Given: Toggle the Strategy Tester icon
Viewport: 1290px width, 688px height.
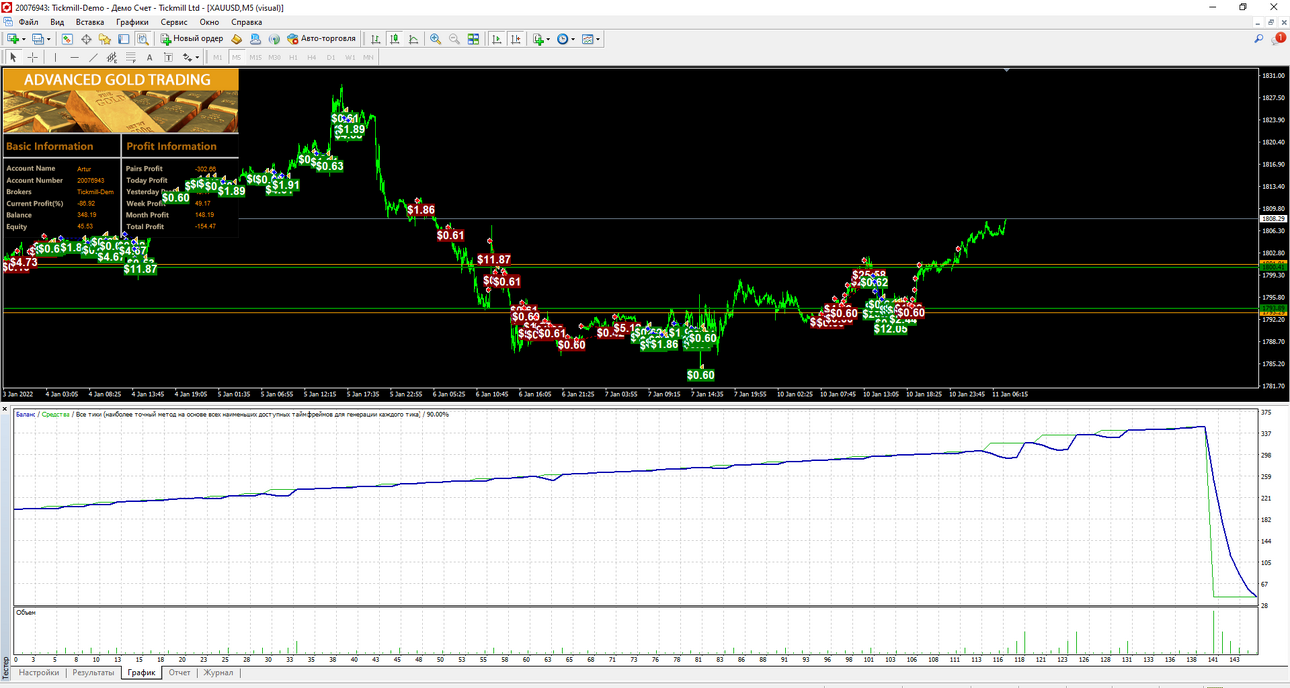Looking at the screenshot, I should (142, 39).
